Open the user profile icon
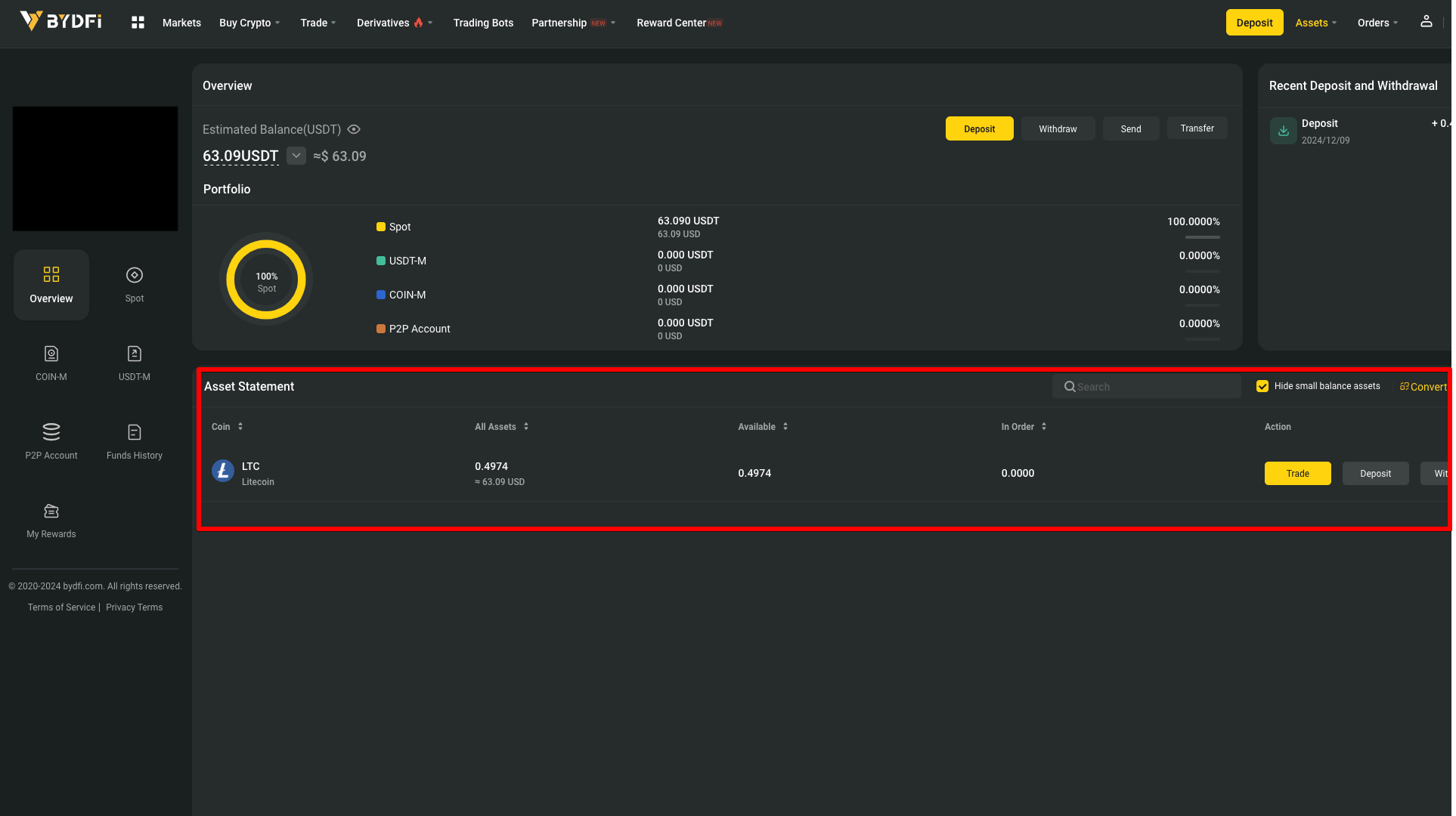1456x816 pixels. tap(1426, 21)
